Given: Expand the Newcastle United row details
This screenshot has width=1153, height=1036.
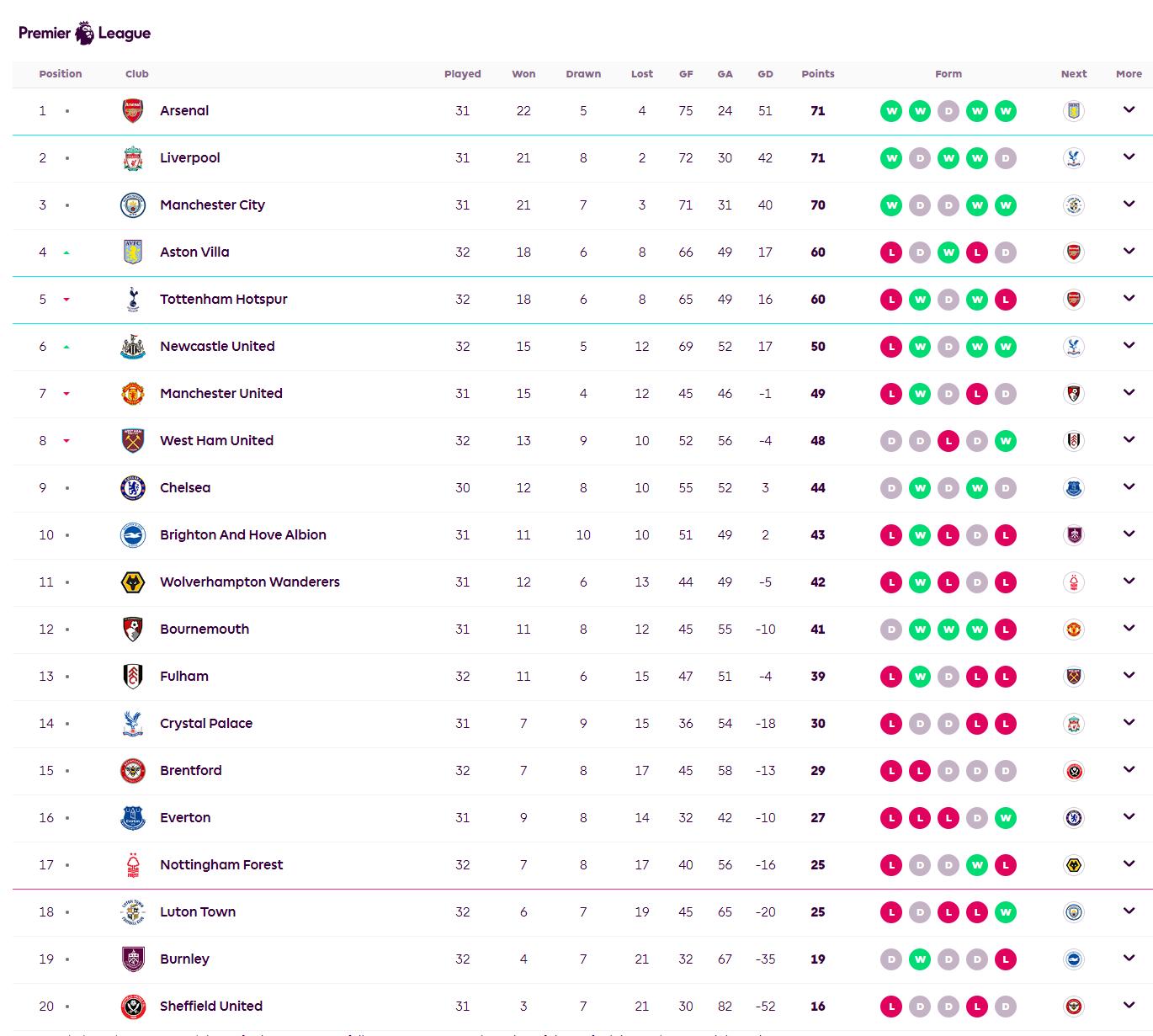Looking at the screenshot, I should [1129, 346].
